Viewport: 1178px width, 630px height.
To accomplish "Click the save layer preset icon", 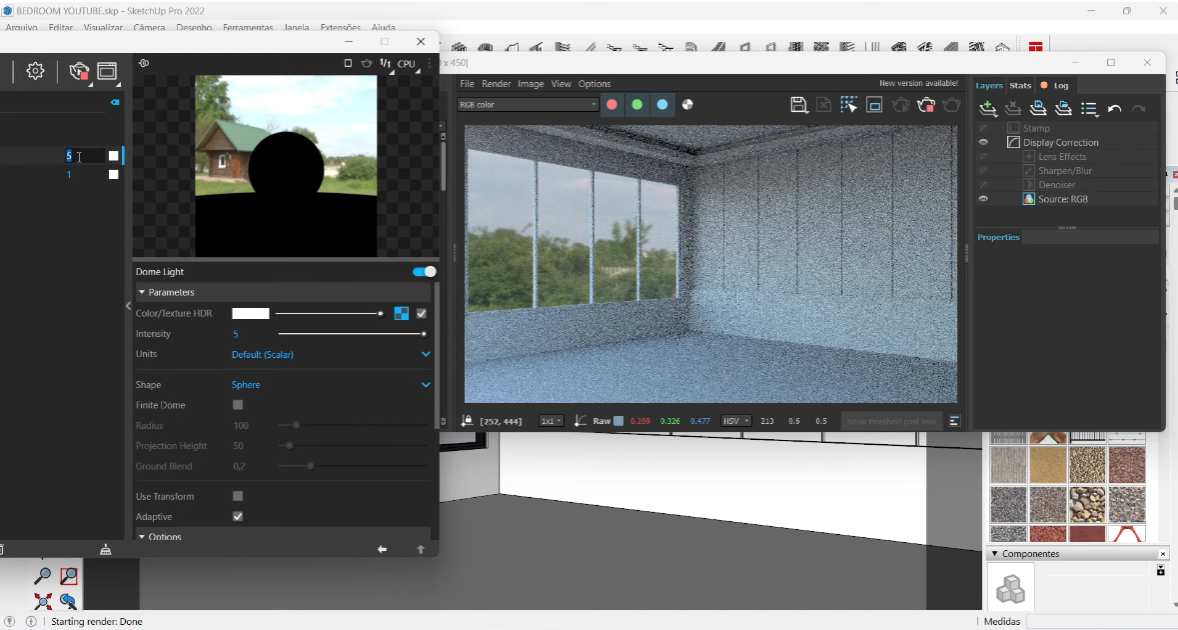I will (1038, 109).
